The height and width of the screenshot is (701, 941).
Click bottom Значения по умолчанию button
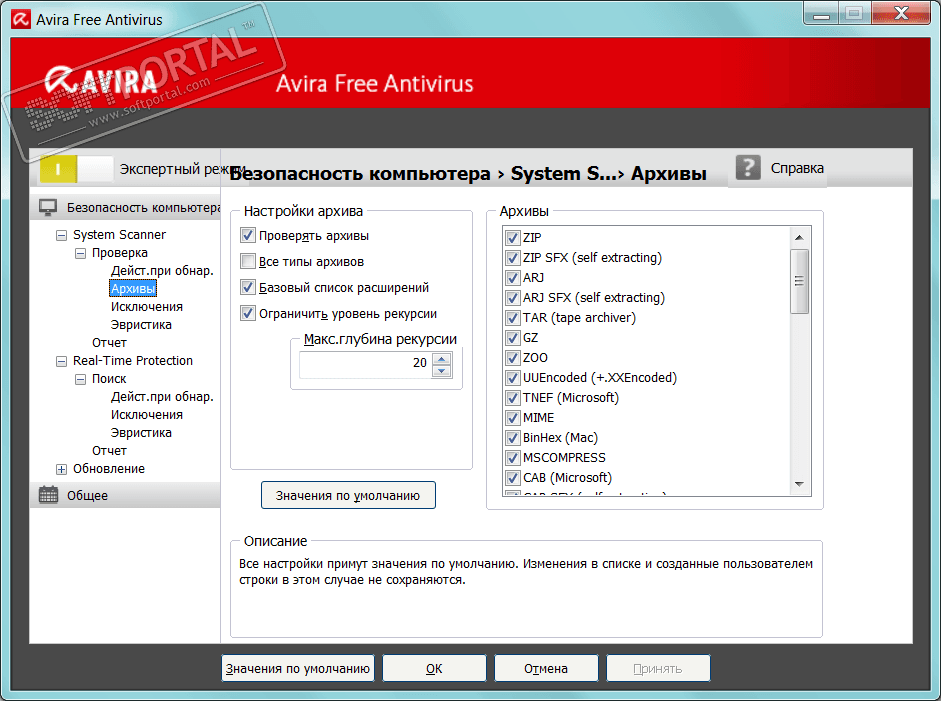(x=298, y=668)
